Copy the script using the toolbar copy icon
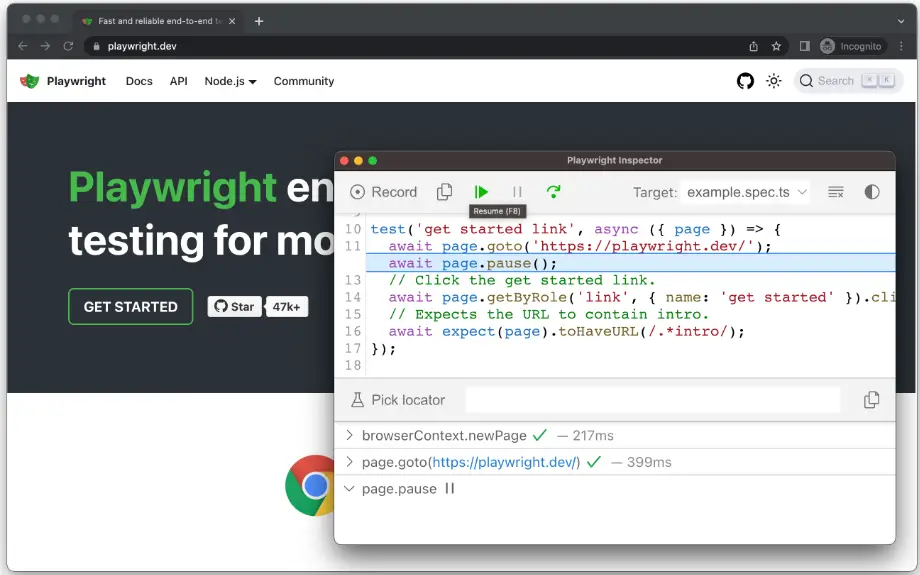 click(x=445, y=192)
